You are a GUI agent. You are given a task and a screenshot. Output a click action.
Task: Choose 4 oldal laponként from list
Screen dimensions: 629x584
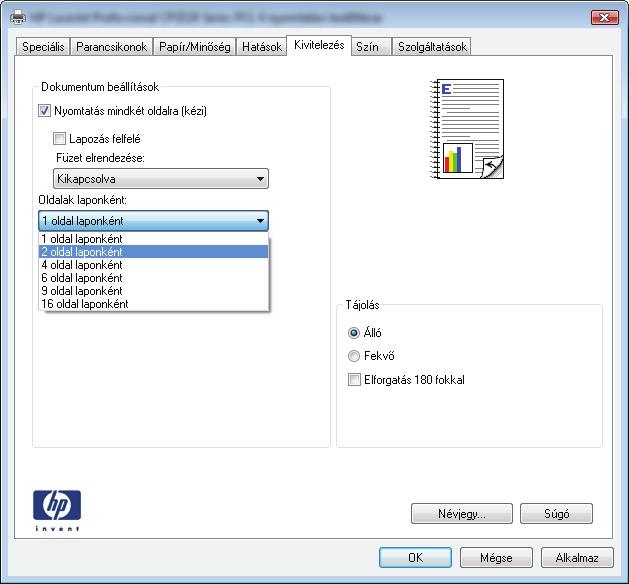pyautogui.click(x=154, y=265)
